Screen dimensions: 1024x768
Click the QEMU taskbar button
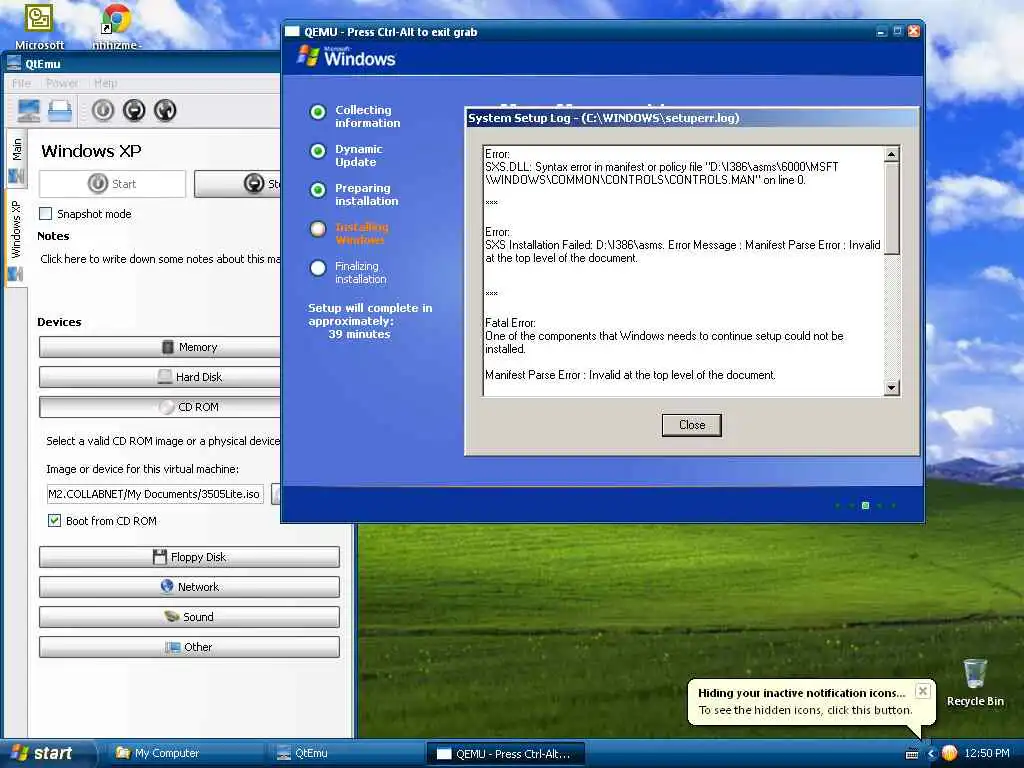click(505, 754)
